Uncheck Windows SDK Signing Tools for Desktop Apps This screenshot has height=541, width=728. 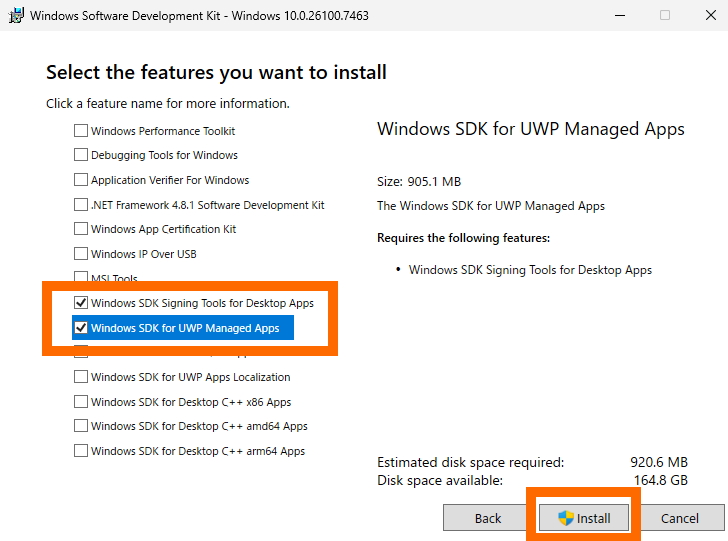(x=81, y=303)
